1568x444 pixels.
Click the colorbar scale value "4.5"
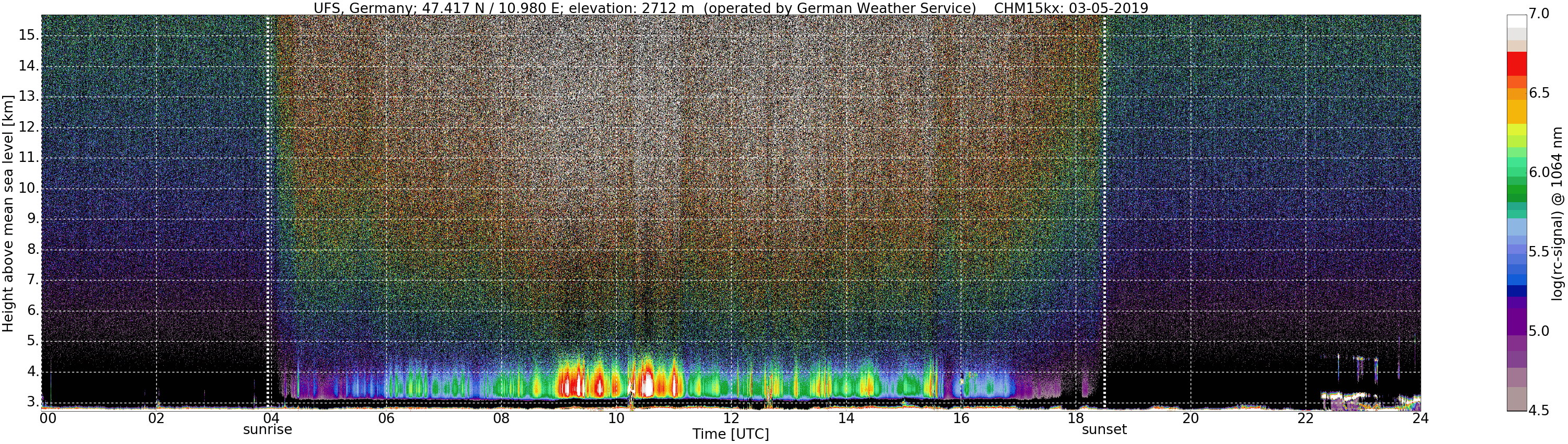(x=1539, y=411)
